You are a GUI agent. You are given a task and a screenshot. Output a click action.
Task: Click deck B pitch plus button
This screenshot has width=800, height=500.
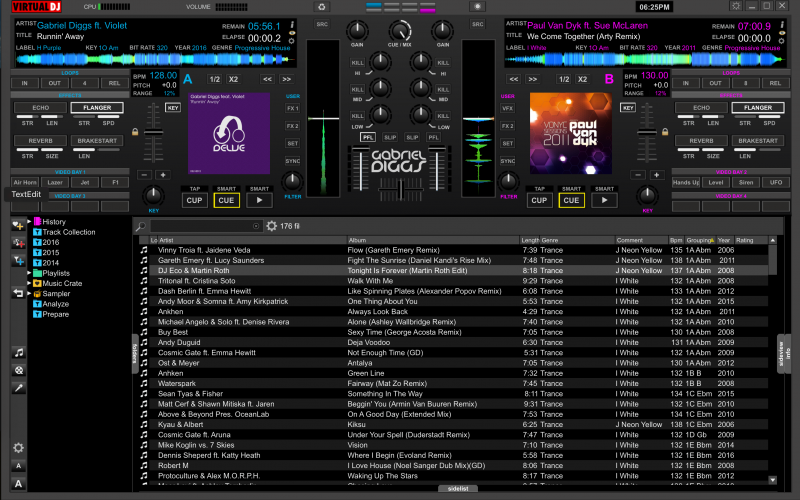click(657, 175)
